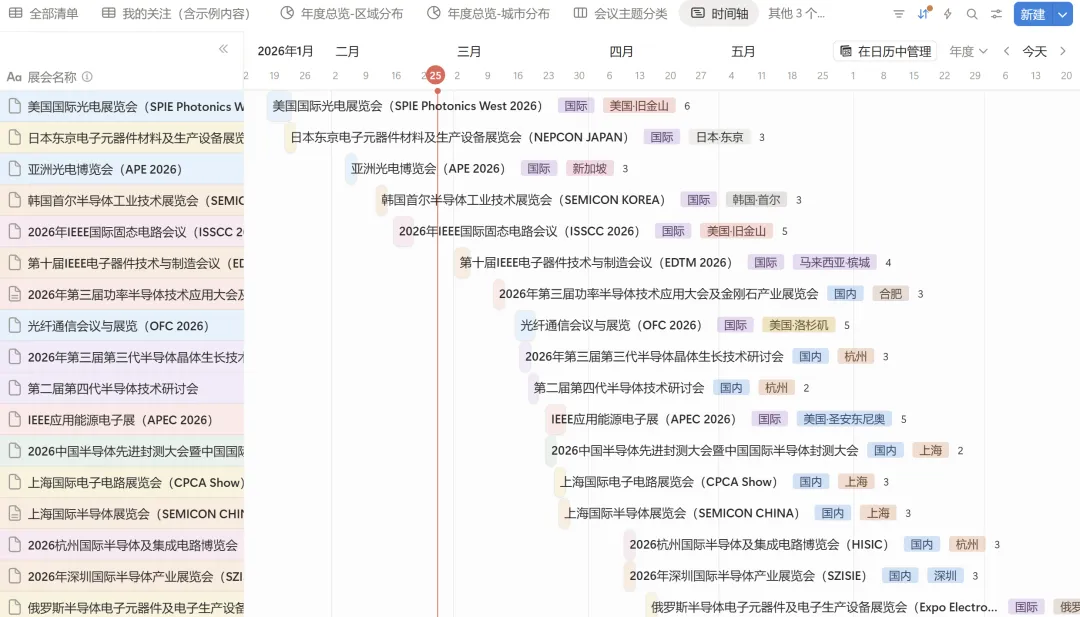Click page icon of 韩国首尔半导体工业 row

14,200
